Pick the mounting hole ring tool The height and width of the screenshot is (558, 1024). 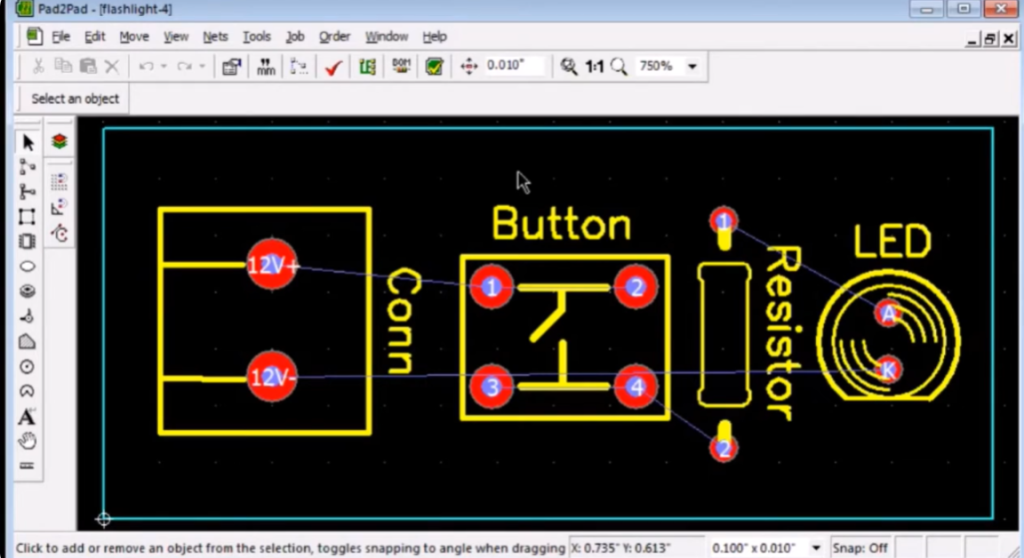point(27,291)
